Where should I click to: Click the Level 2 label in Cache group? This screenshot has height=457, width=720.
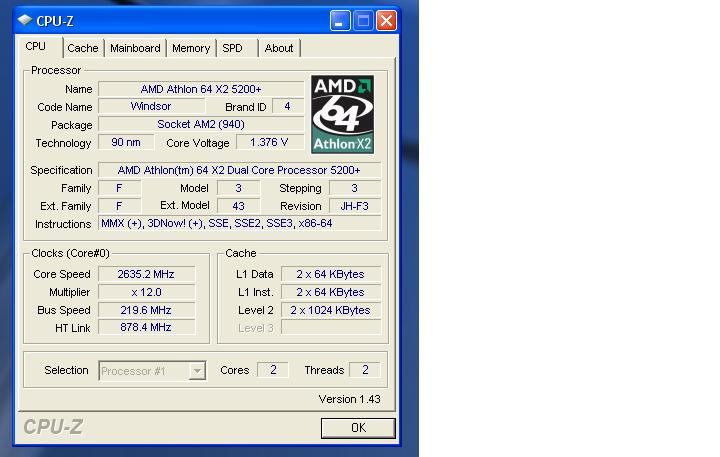pos(256,310)
